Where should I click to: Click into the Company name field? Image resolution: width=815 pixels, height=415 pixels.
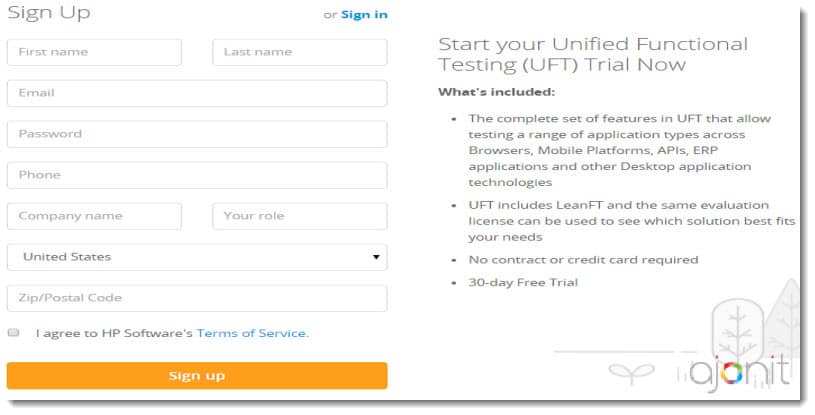94,216
